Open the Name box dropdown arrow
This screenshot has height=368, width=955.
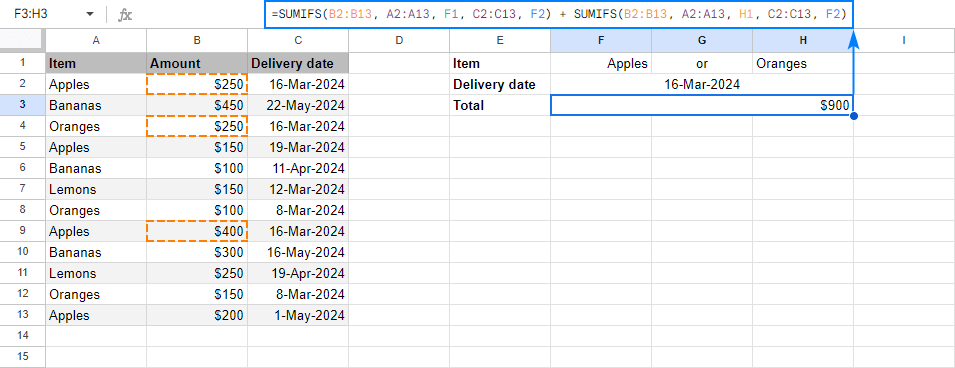click(x=90, y=14)
